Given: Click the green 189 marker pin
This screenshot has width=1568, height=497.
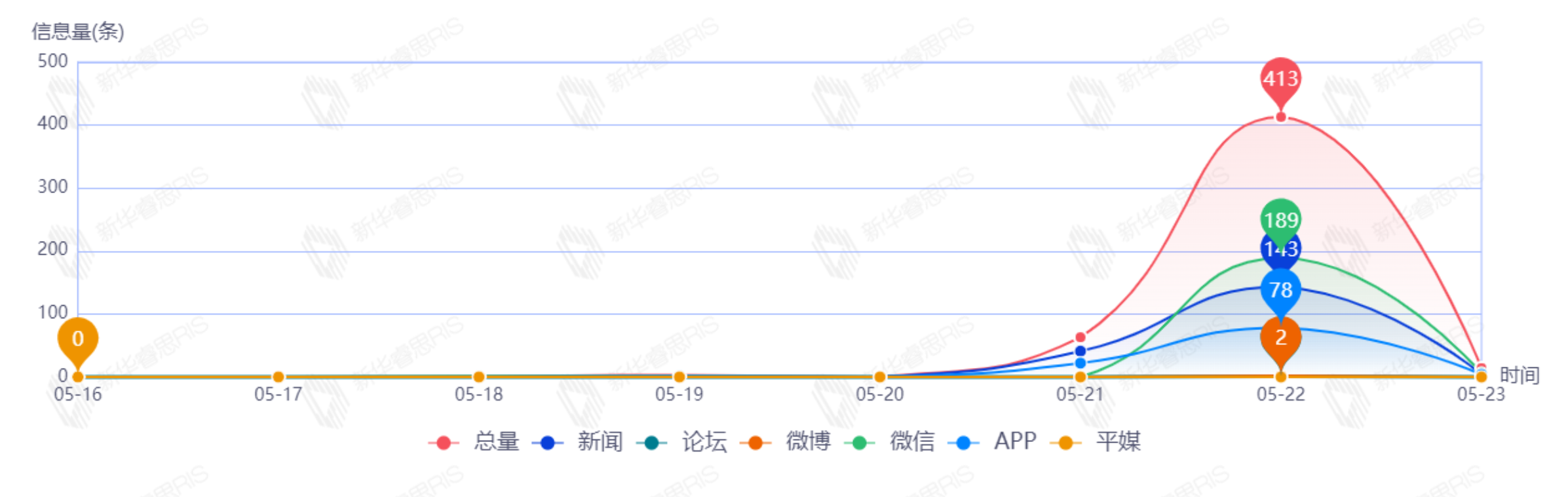Looking at the screenshot, I should (1280, 219).
